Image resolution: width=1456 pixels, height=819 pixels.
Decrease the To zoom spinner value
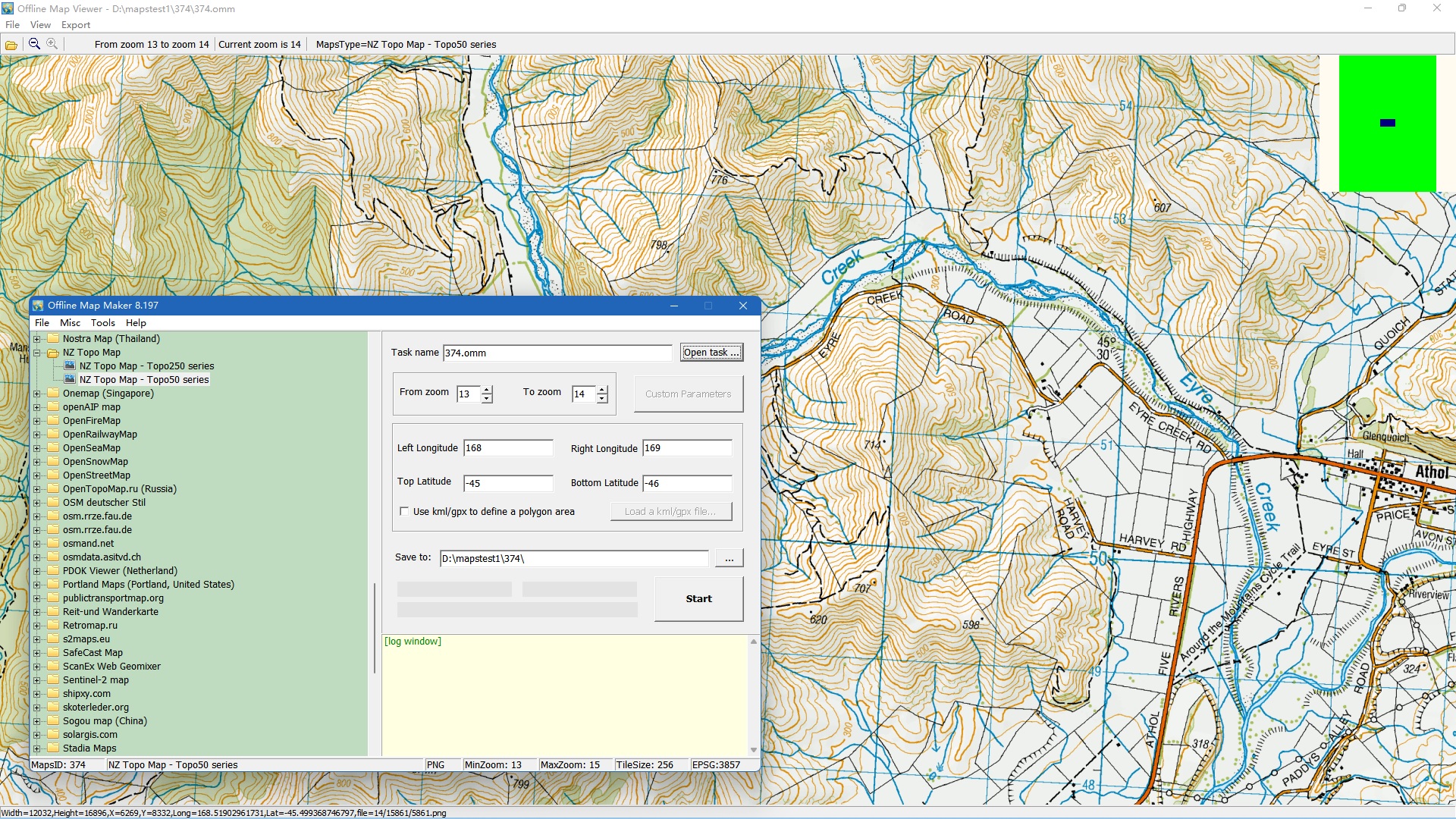(602, 398)
